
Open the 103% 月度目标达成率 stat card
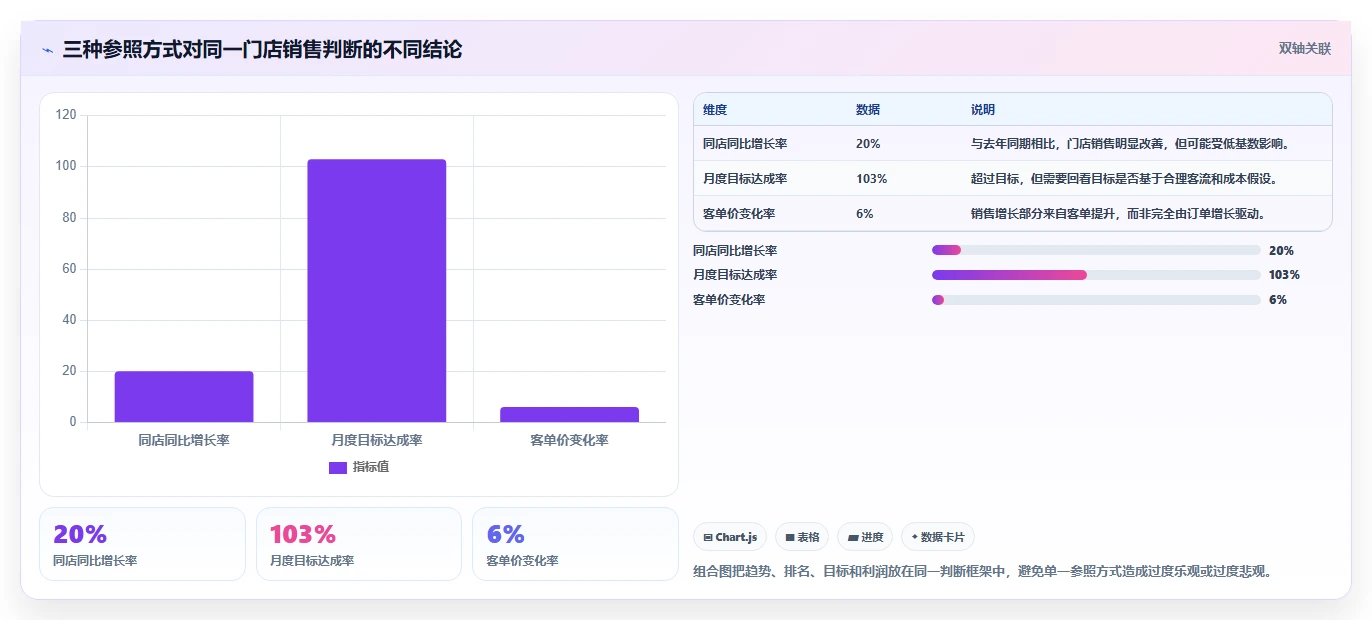tap(359, 544)
